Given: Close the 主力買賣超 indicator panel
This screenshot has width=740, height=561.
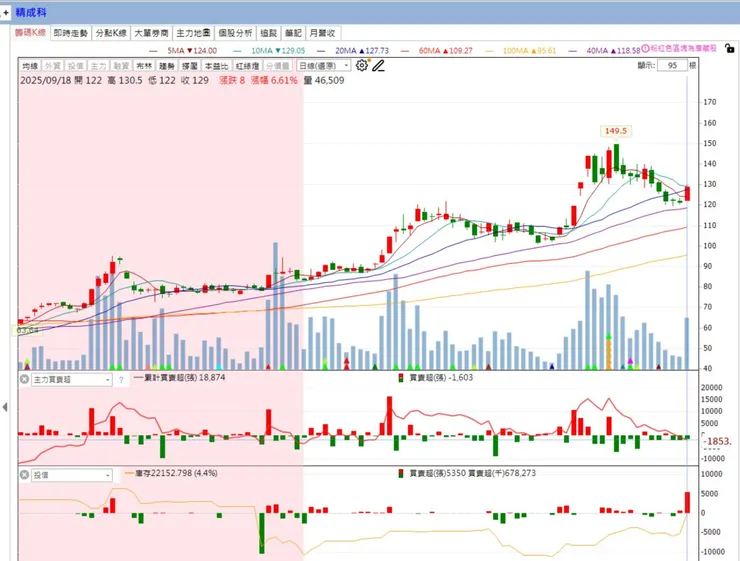Looking at the screenshot, I should click(x=25, y=379).
